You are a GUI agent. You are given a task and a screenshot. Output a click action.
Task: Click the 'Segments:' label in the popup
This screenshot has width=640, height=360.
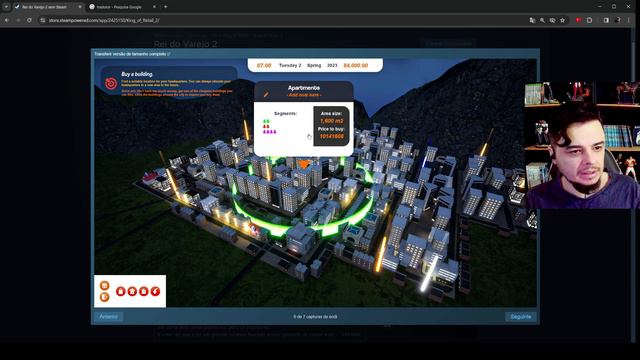click(x=285, y=113)
